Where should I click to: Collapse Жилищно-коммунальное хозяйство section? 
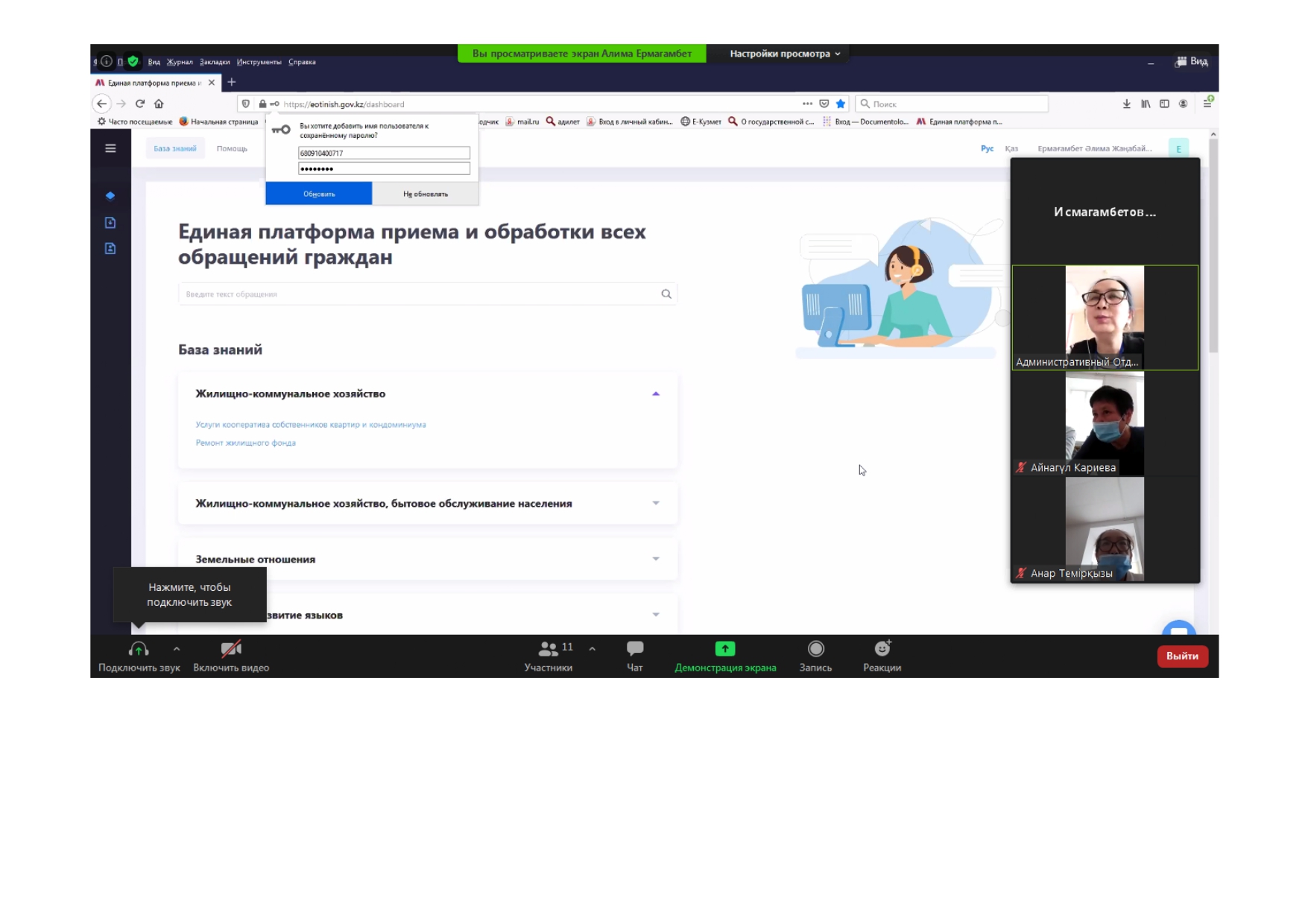point(656,393)
